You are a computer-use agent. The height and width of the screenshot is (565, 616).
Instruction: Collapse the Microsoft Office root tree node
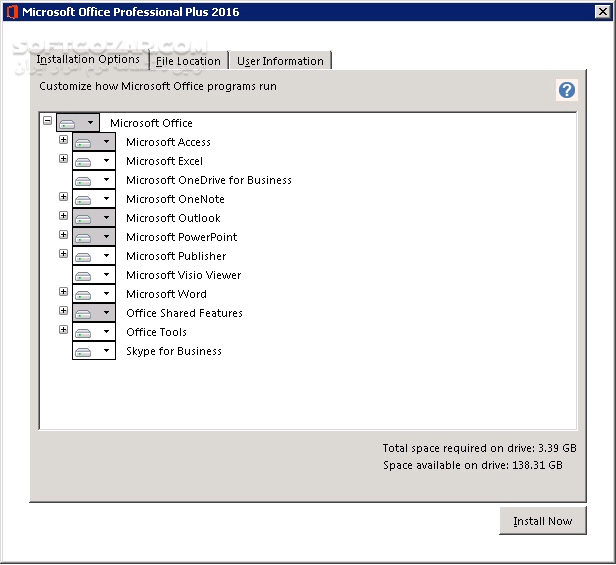(x=48, y=121)
